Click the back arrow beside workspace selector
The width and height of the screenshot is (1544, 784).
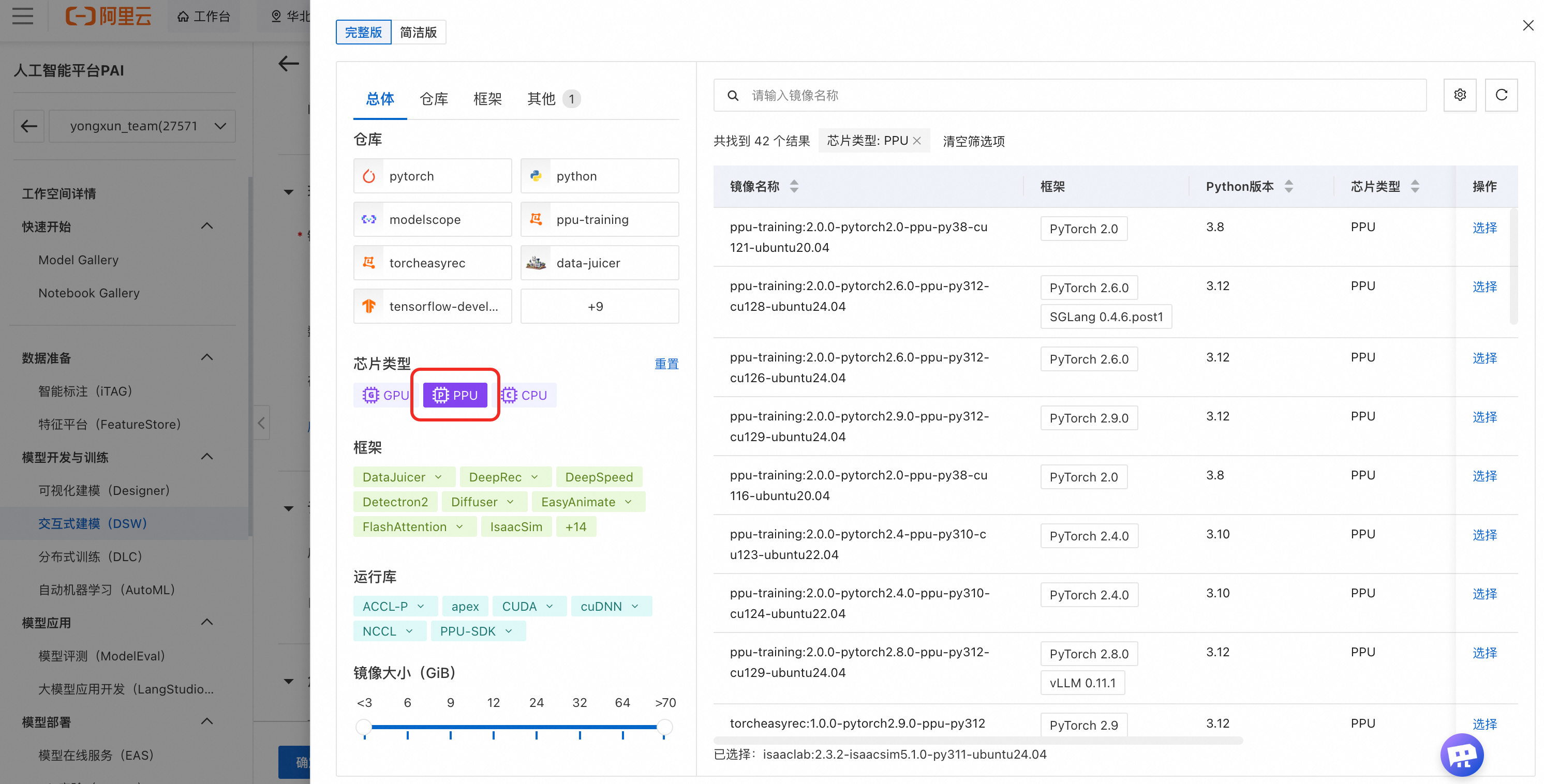[29, 126]
